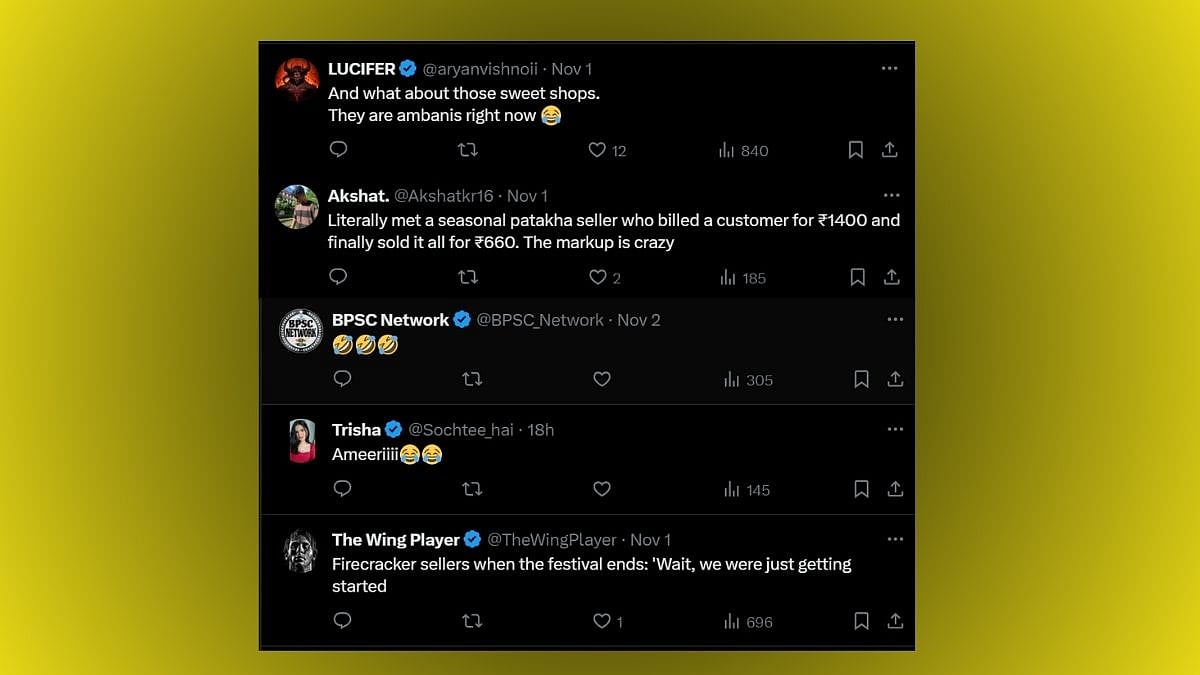Repost Akshat's patakha seller tweet
Viewport: 1200px width, 675px height.
[467, 277]
